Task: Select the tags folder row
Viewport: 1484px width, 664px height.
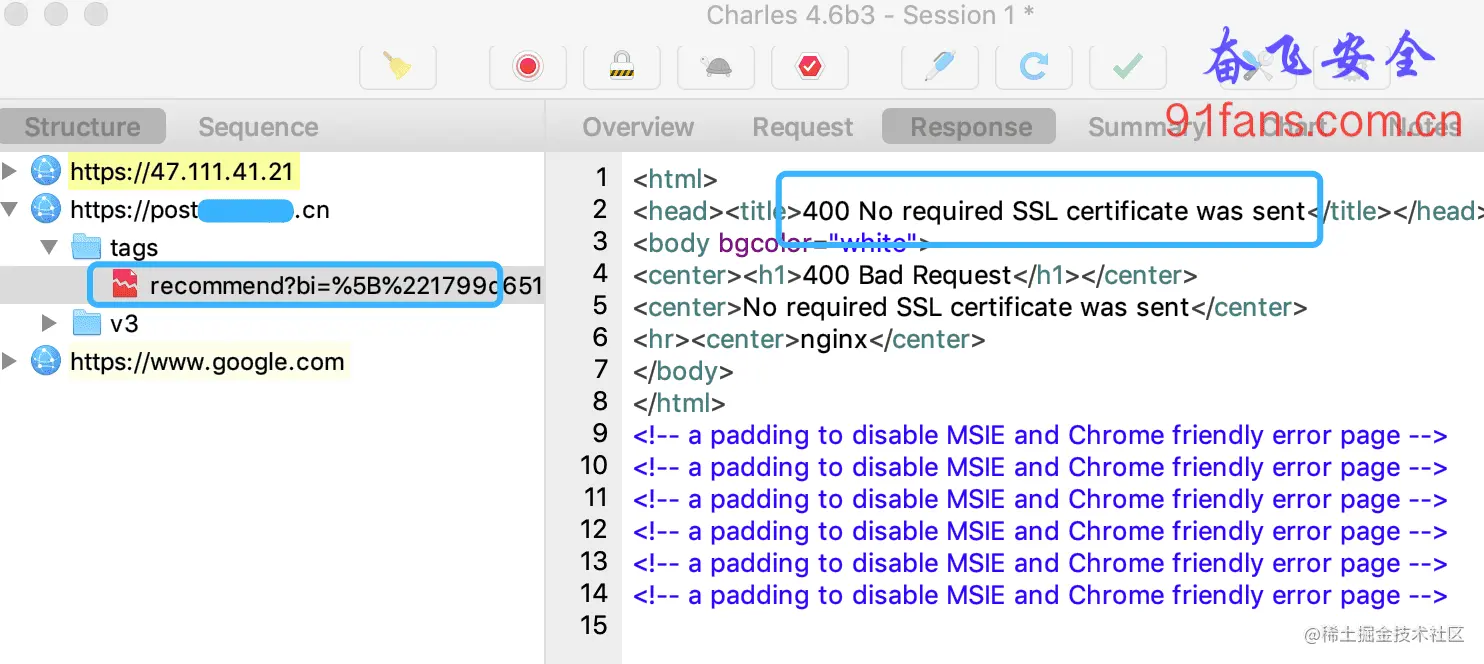Action: pos(134,247)
